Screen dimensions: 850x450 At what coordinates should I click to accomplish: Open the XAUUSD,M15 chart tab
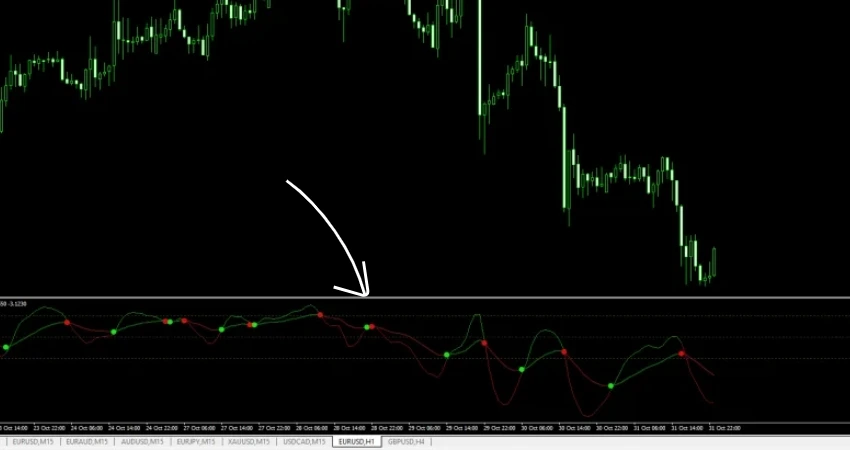[249, 442]
